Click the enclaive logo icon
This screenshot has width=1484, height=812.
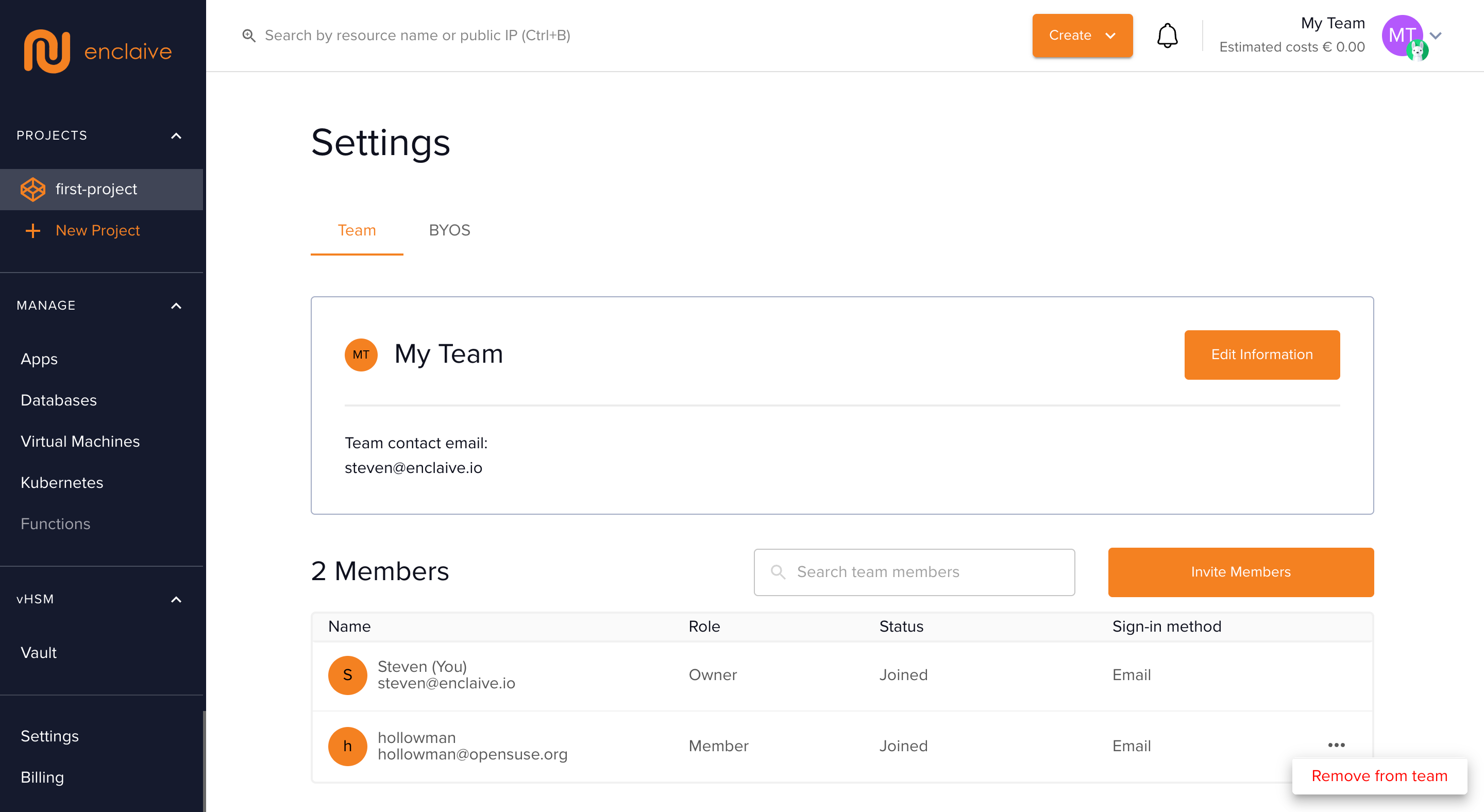coord(47,51)
